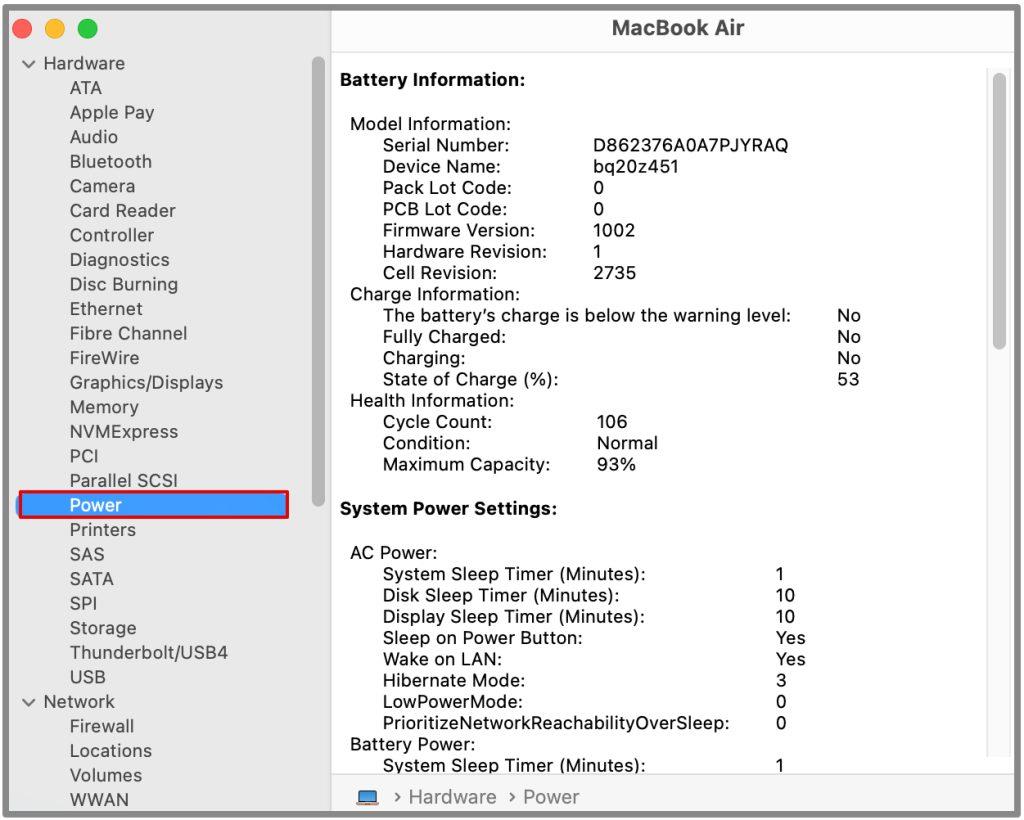Screen dimensions: 1024x820
Task: Select Volumes under Network
Action: [106, 776]
